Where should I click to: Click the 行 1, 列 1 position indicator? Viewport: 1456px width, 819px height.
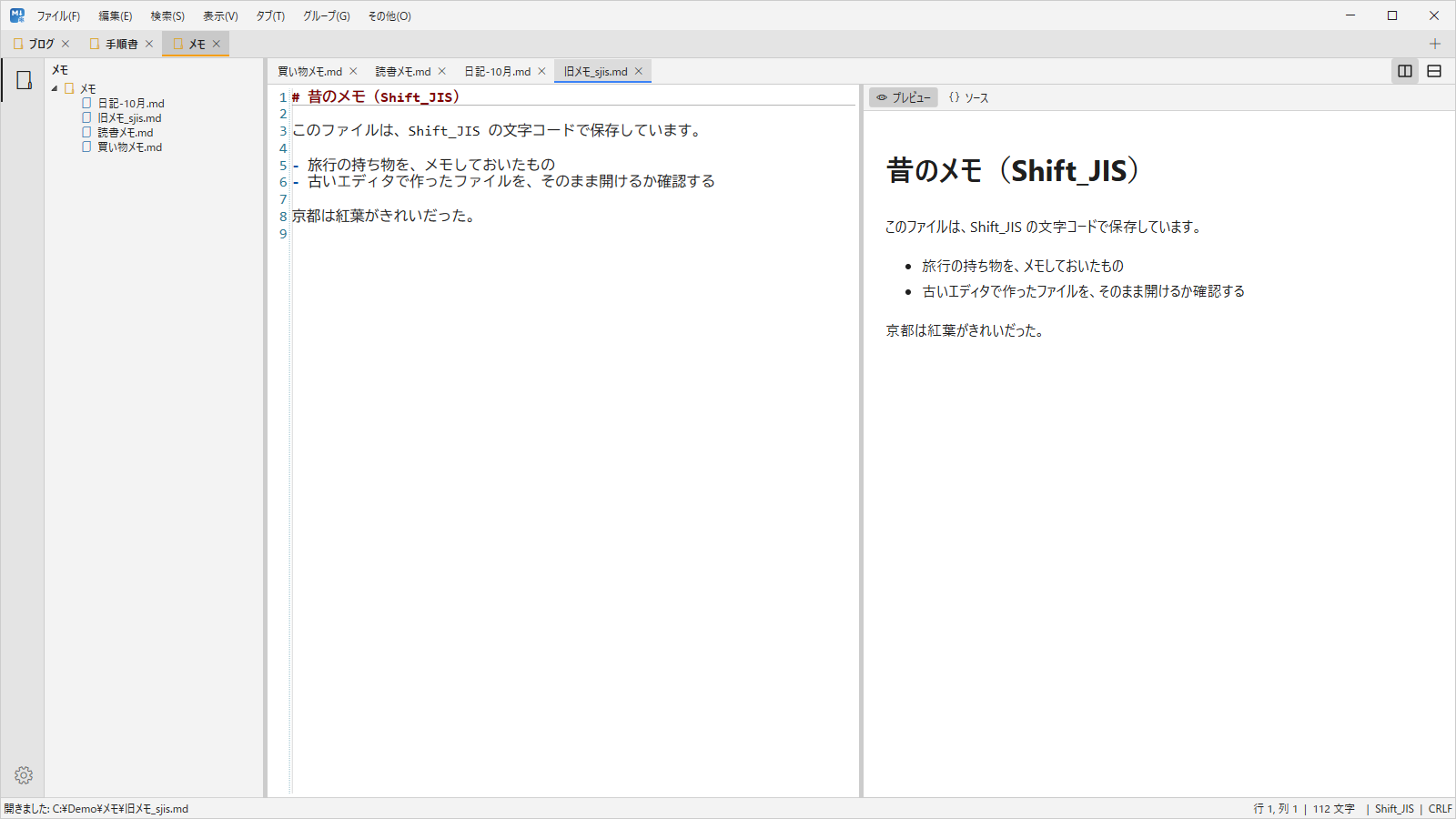click(x=1276, y=809)
